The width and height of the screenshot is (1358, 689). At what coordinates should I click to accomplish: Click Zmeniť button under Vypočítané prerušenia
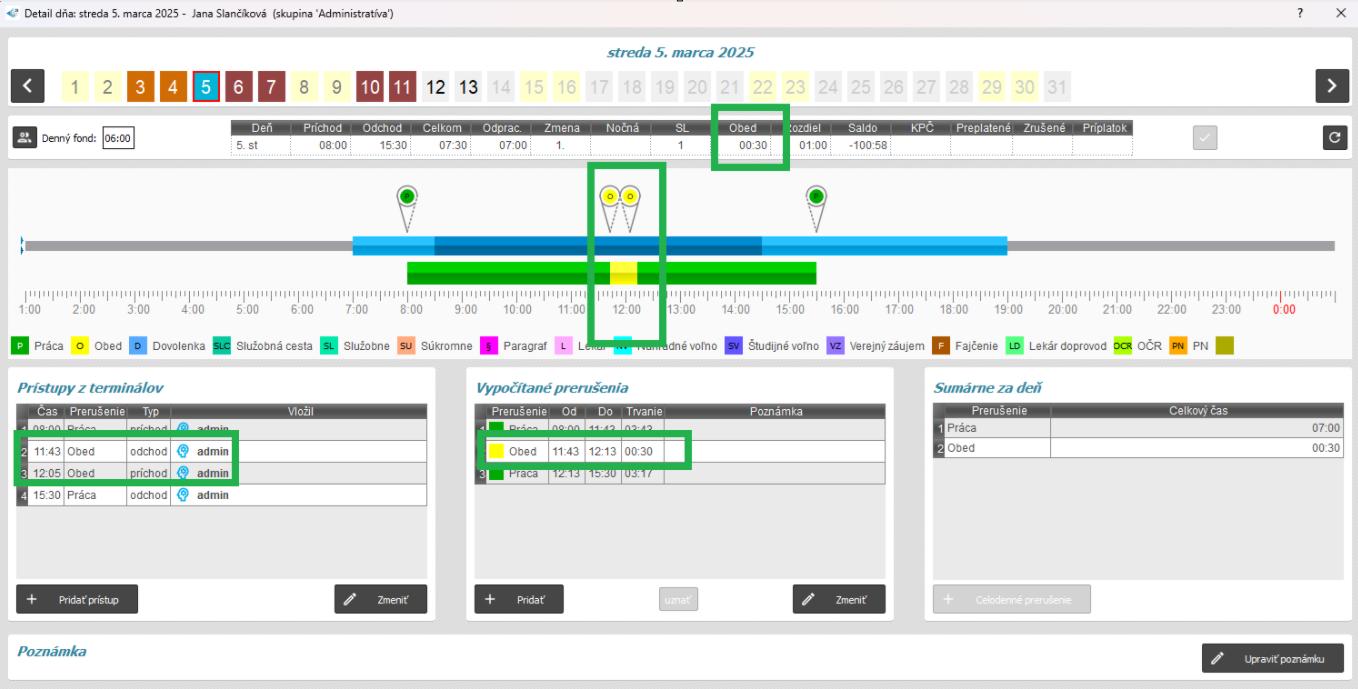pyautogui.click(x=839, y=599)
